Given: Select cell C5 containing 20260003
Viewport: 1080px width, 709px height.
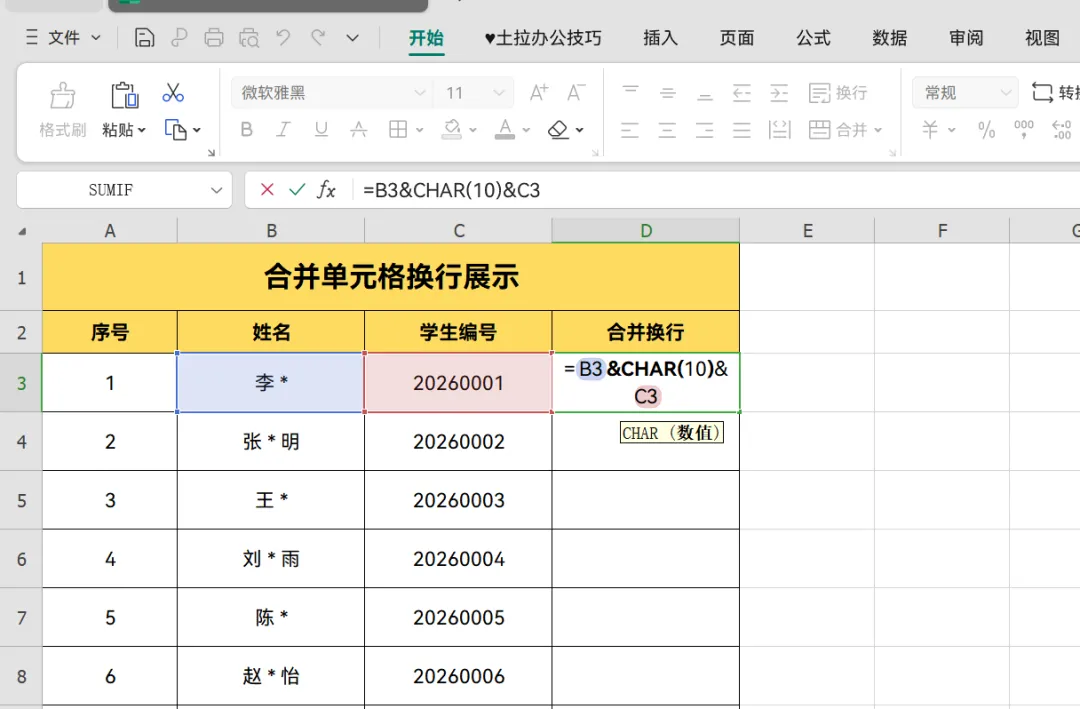Looking at the screenshot, I should point(458,500).
